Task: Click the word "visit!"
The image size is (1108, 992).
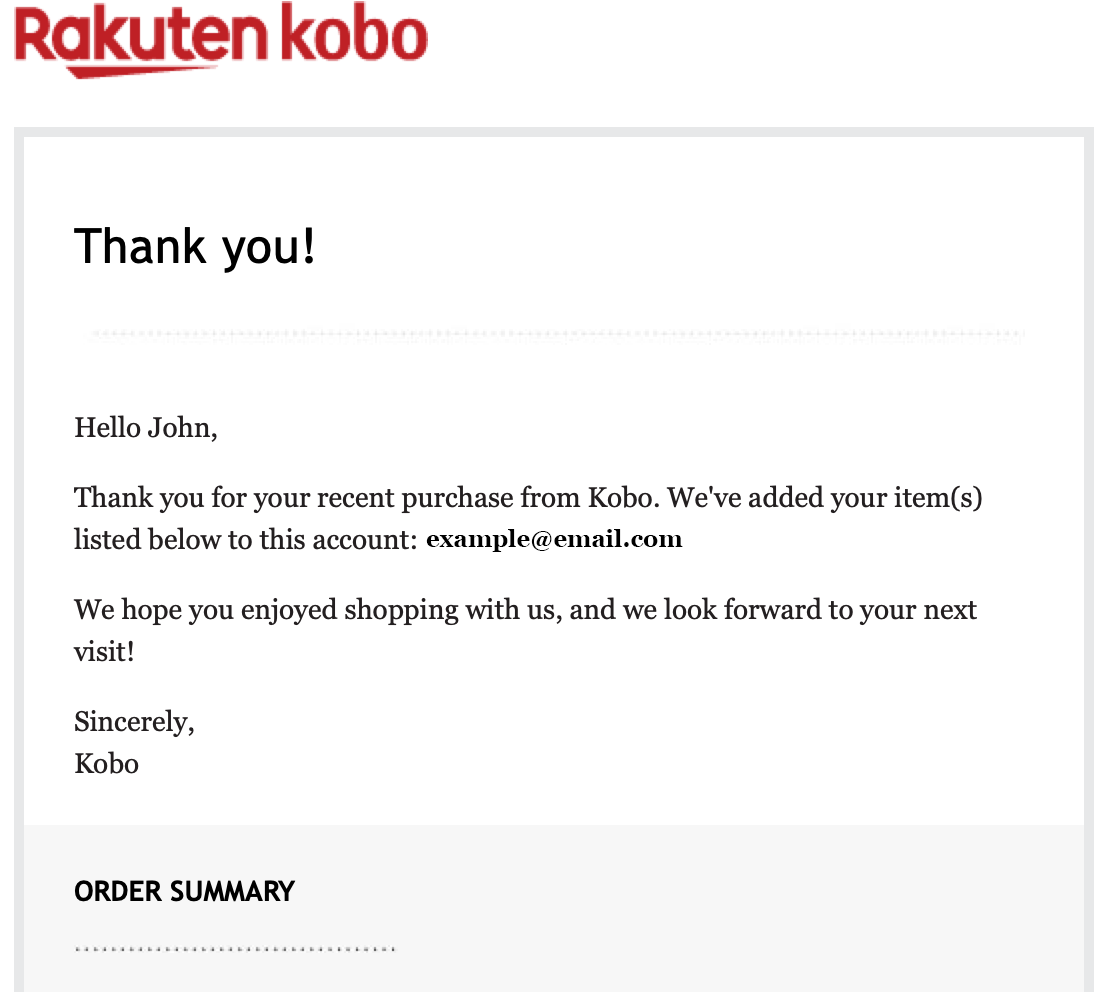Action: click(x=104, y=652)
